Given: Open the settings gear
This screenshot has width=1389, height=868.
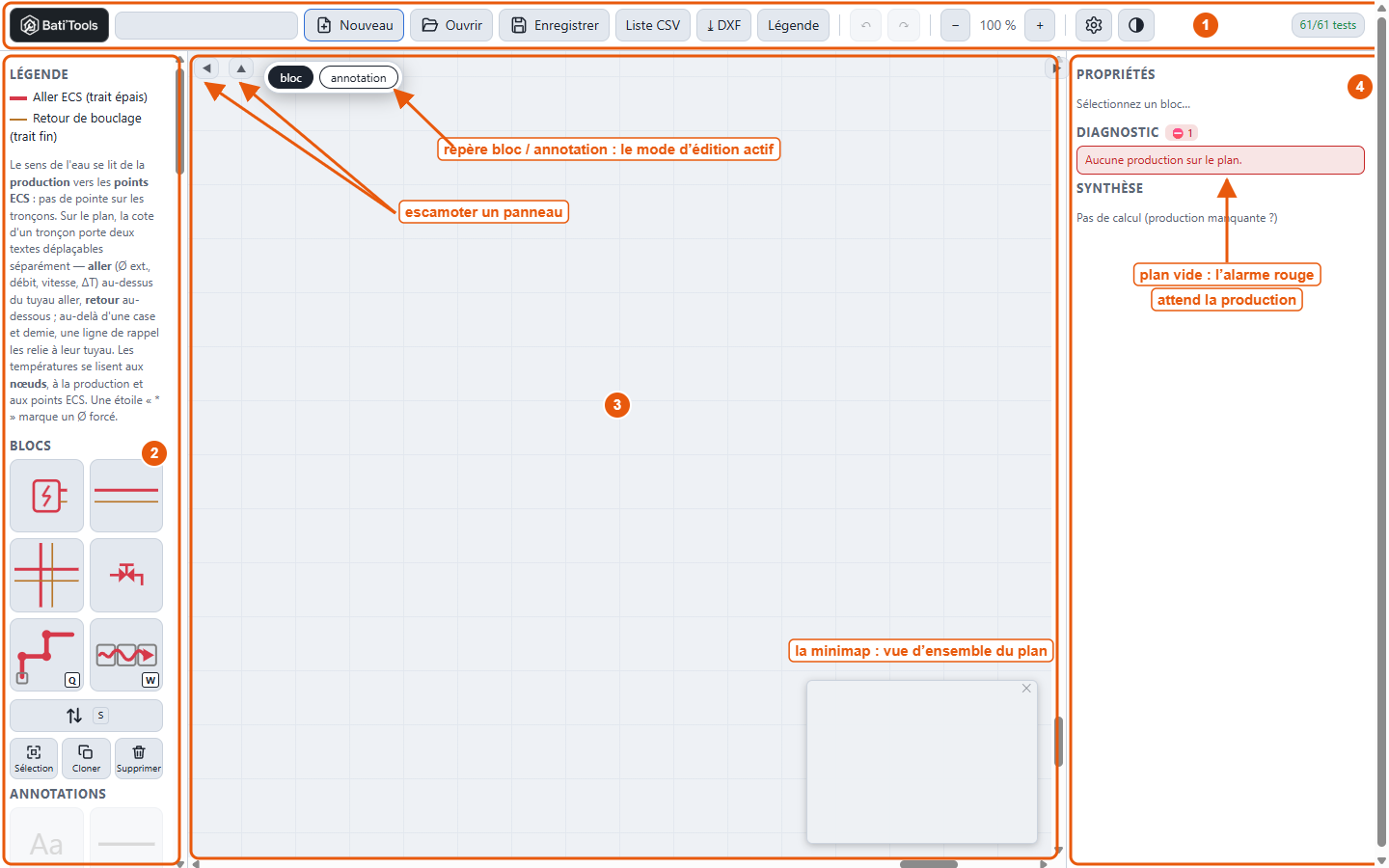Looking at the screenshot, I should pyautogui.click(x=1094, y=25).
